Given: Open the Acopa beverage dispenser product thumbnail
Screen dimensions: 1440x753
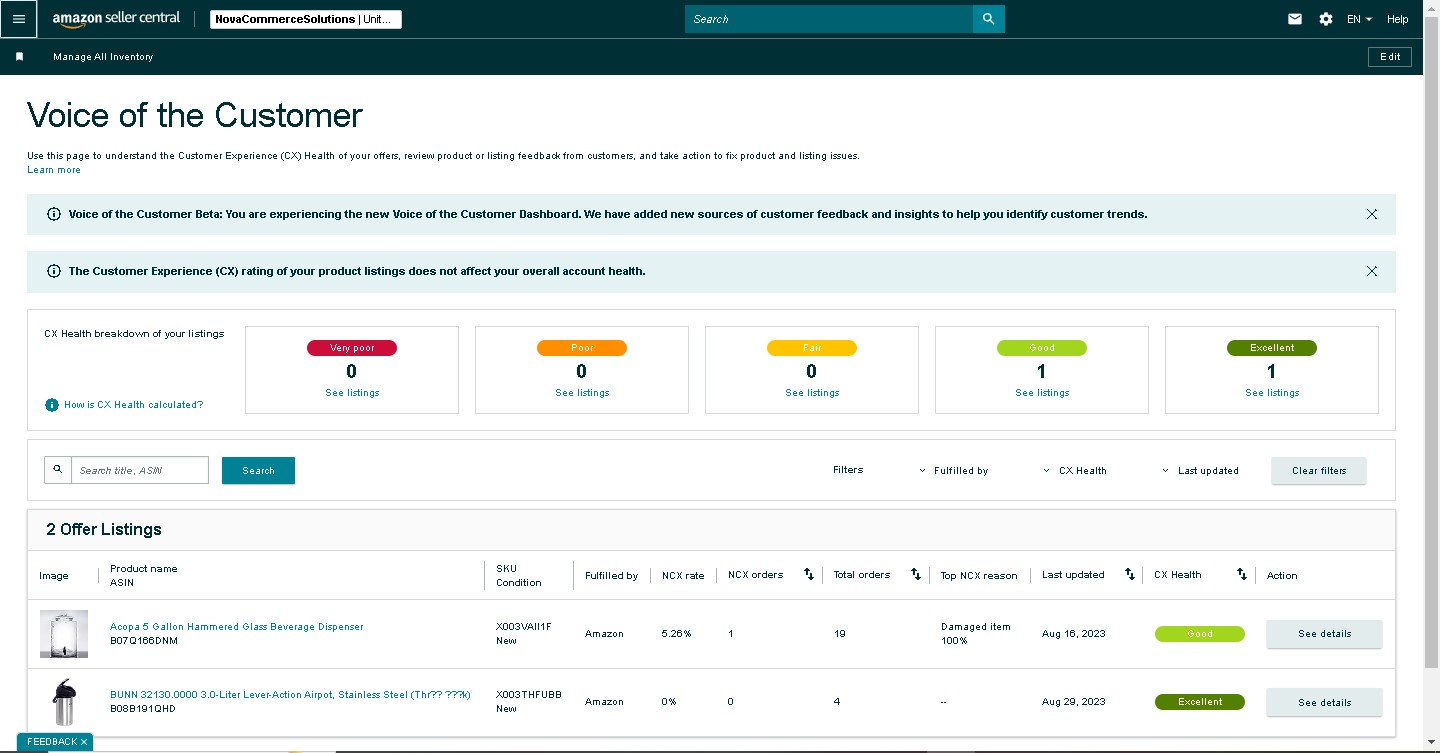Looking at the screenshot, I should (64, 634).
